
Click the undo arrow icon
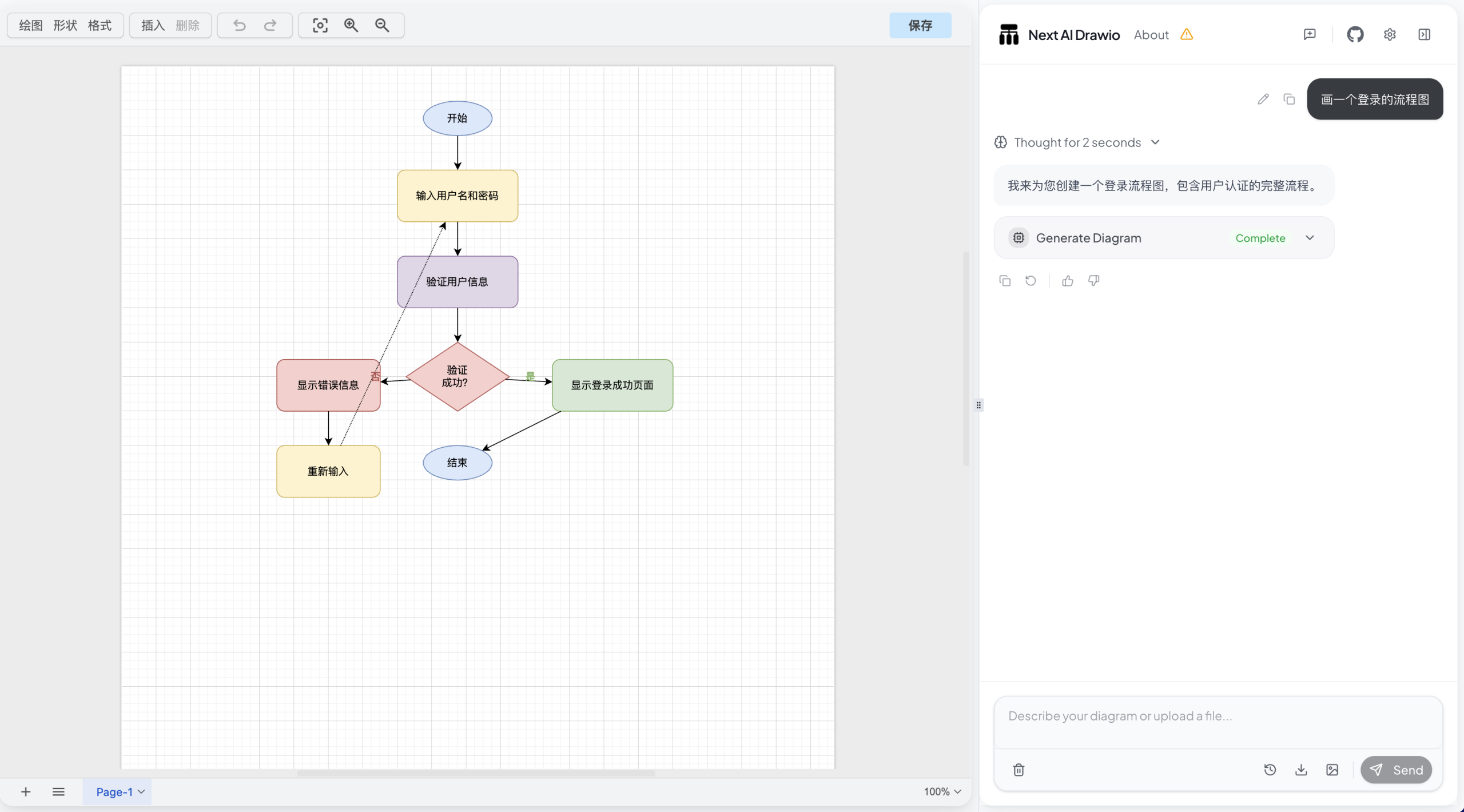[240, 25]
